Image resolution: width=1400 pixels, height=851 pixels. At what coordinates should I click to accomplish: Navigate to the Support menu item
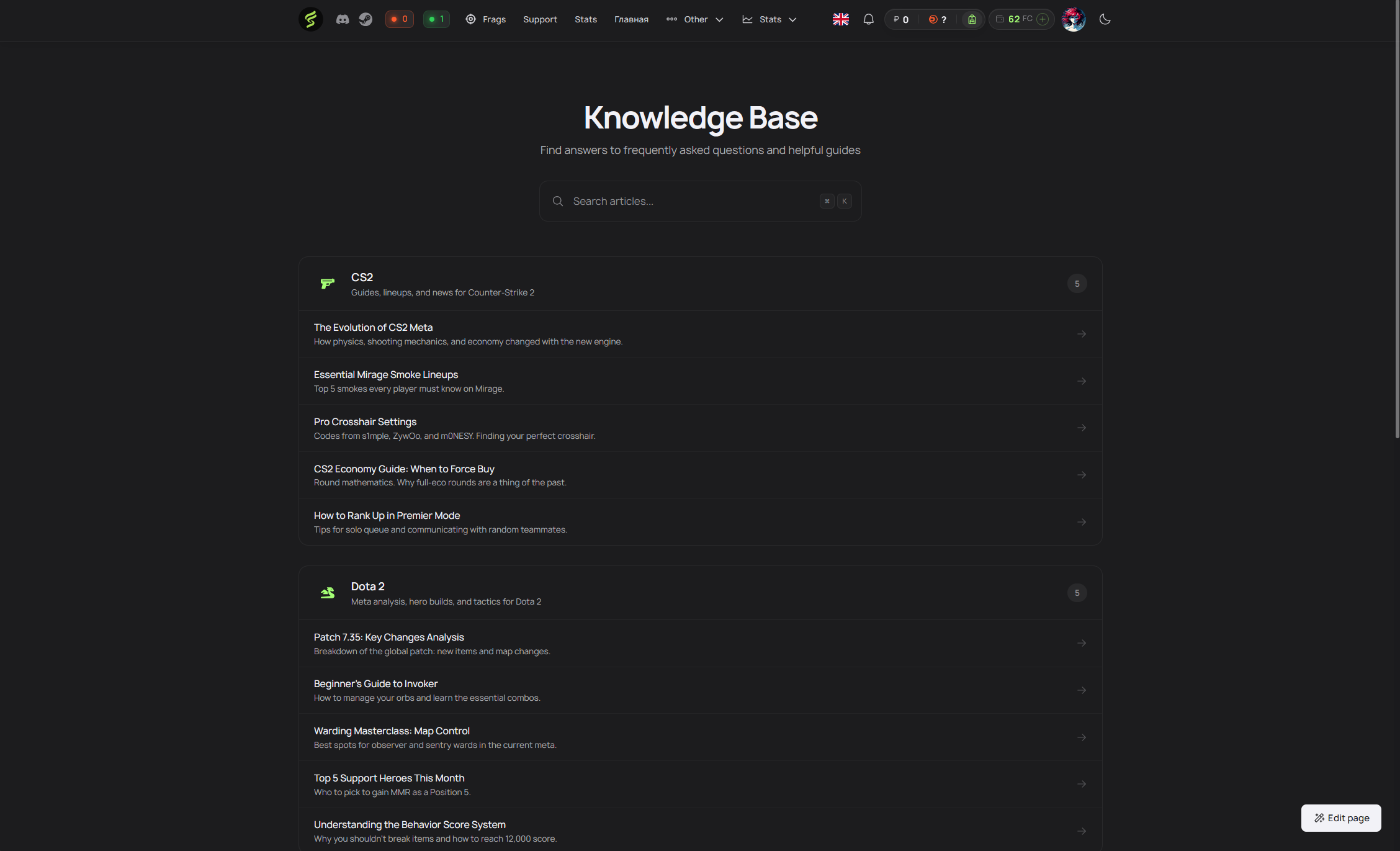pos(540,19)
